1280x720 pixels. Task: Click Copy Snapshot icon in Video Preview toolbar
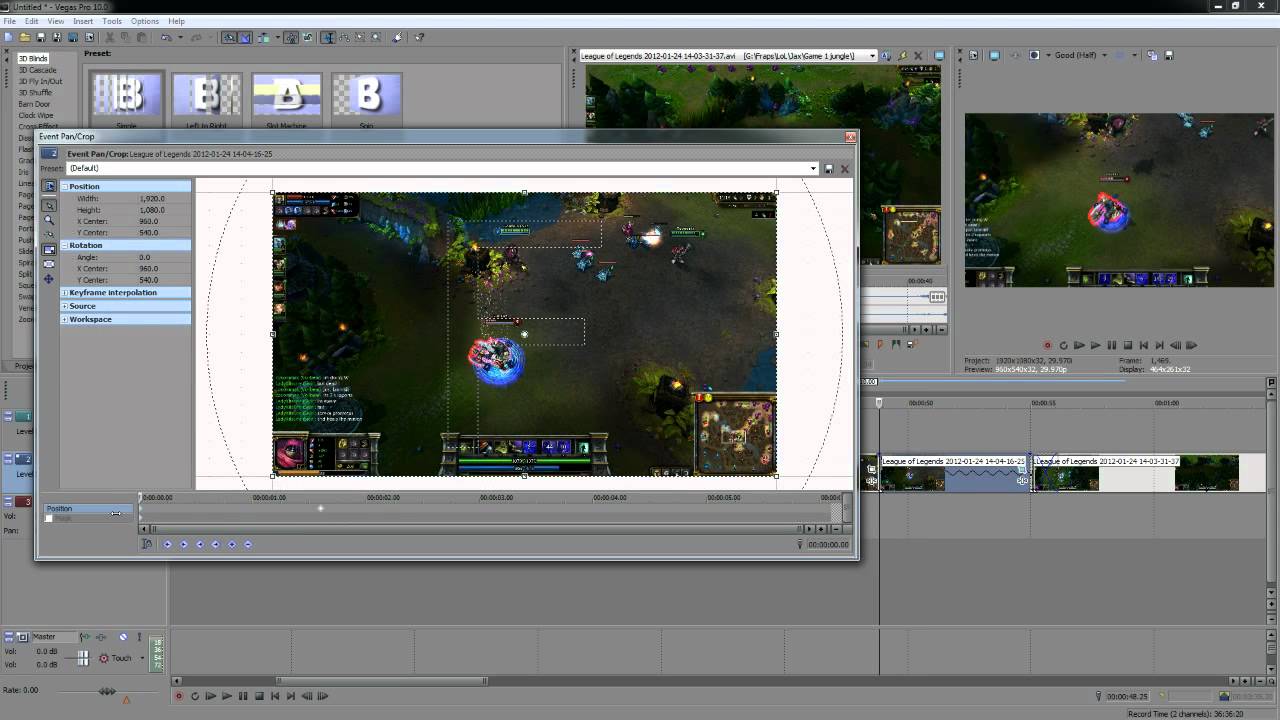coord(1152,56)
